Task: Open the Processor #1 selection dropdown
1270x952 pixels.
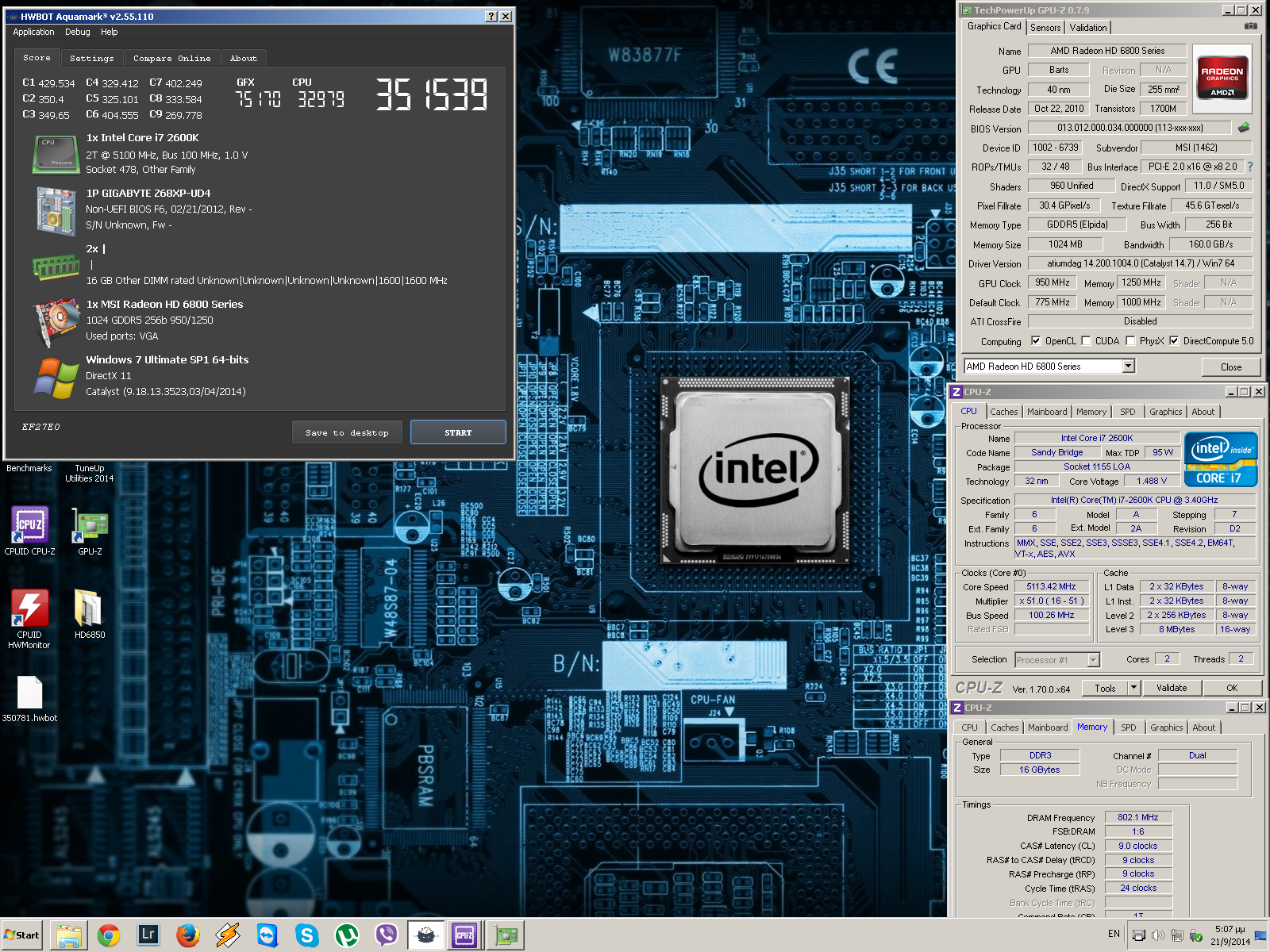Action: click(1093, 659)
